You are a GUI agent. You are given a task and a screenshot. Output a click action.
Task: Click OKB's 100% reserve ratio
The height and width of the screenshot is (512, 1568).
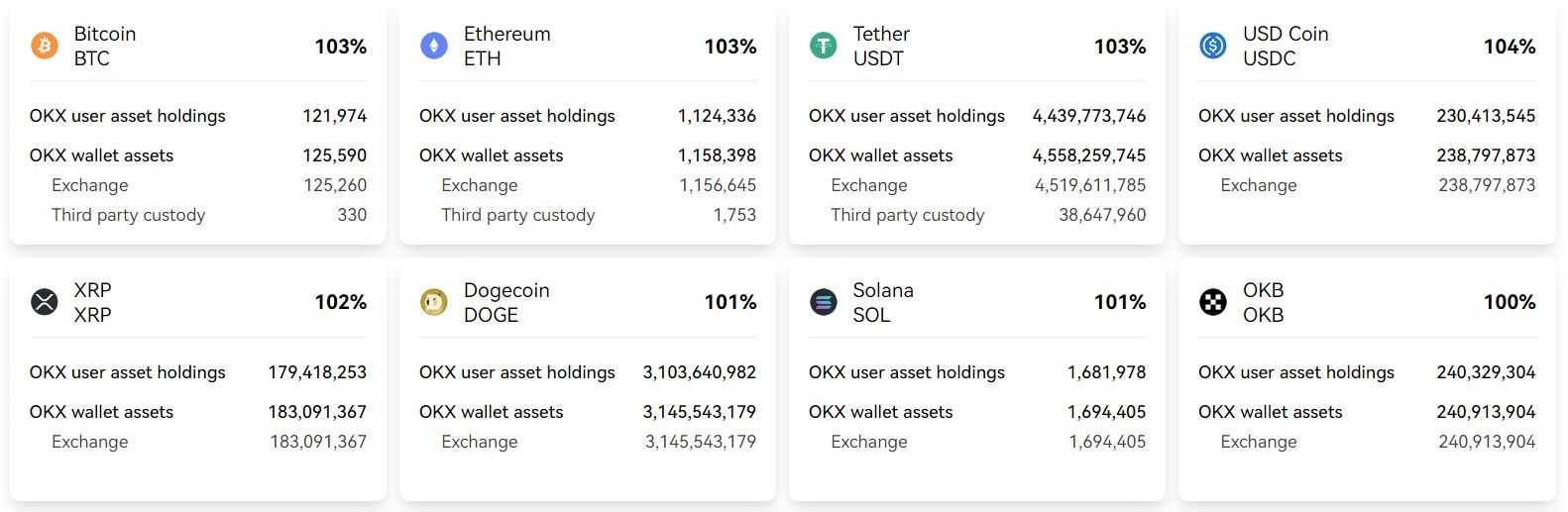click(1509, 302)
